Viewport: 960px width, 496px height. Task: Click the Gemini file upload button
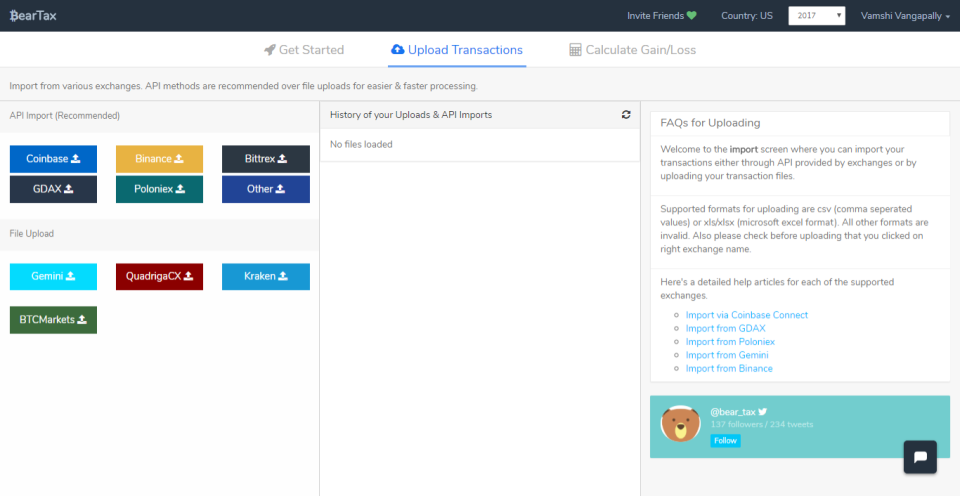click(x=53, y=277)
